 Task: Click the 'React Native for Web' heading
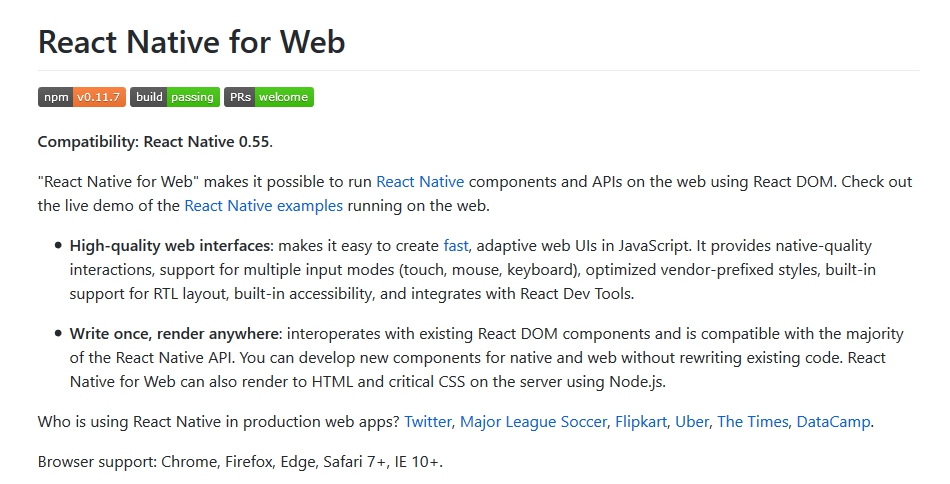[191, 42]
